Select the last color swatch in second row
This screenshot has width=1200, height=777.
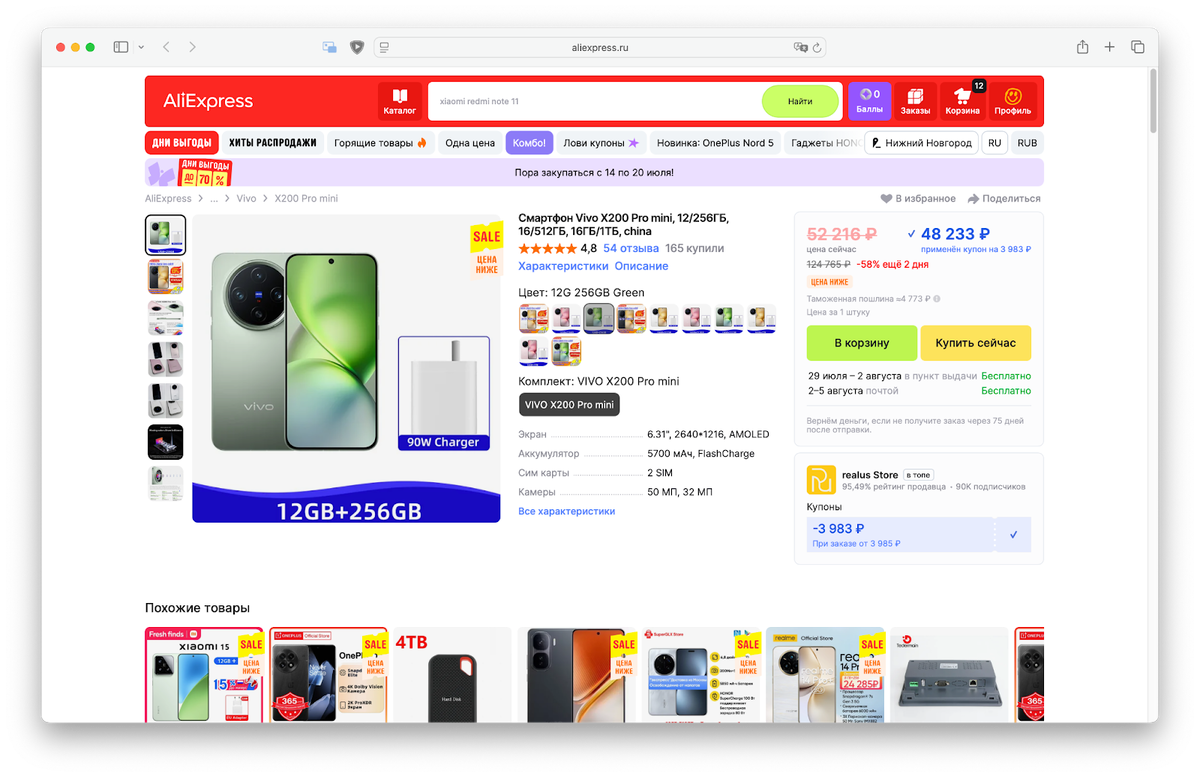click(567, 351)
